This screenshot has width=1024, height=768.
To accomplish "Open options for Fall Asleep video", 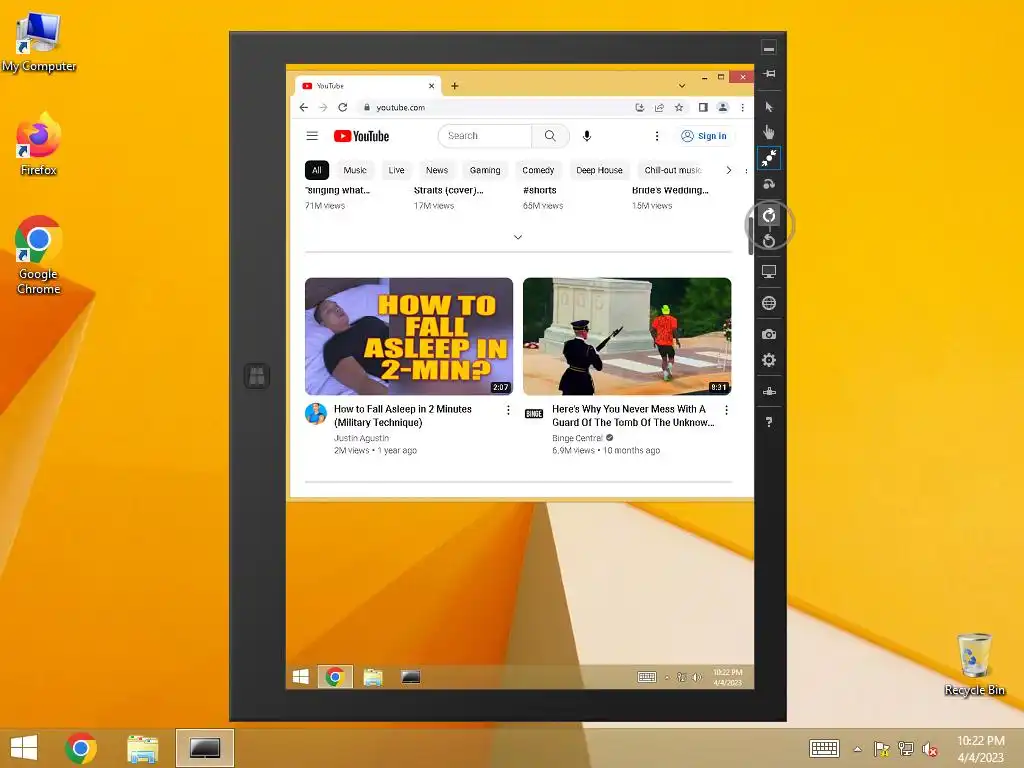I will 508,410.
